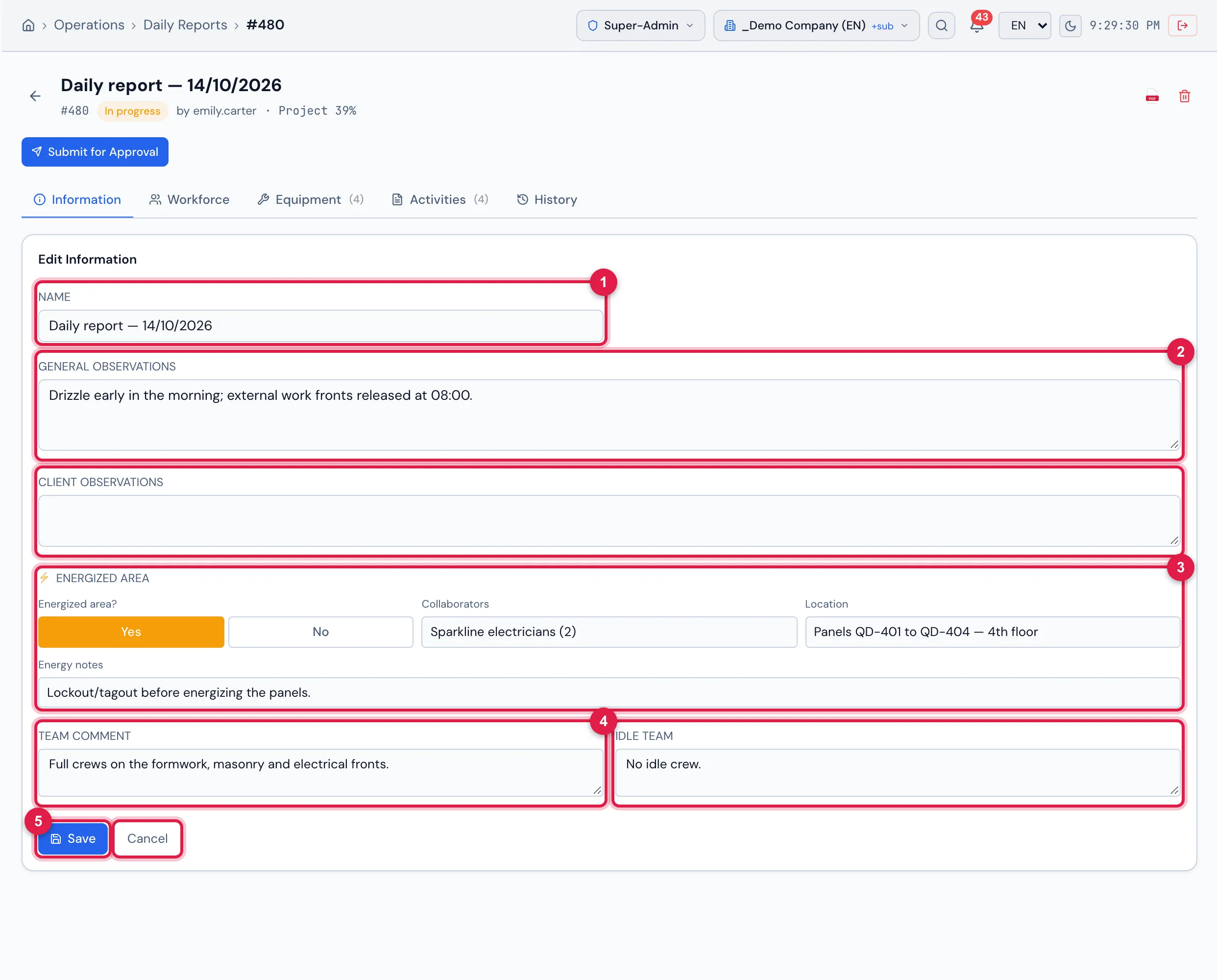
Task: Click the red logout icon
Action: point(1182,25)
